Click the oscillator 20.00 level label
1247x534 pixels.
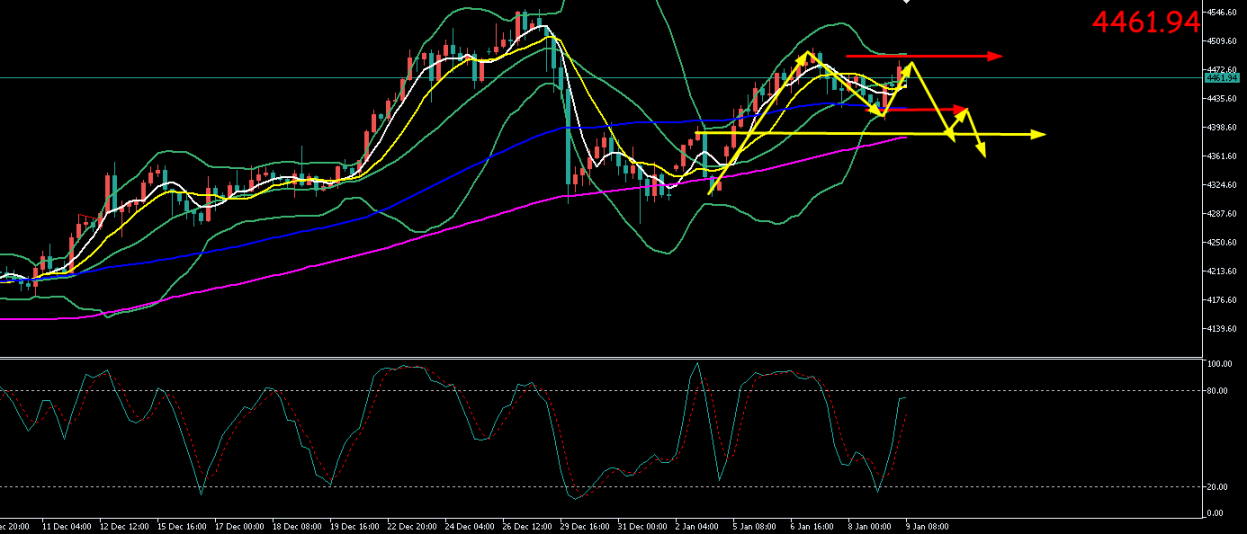click(x=1217, y=487)
